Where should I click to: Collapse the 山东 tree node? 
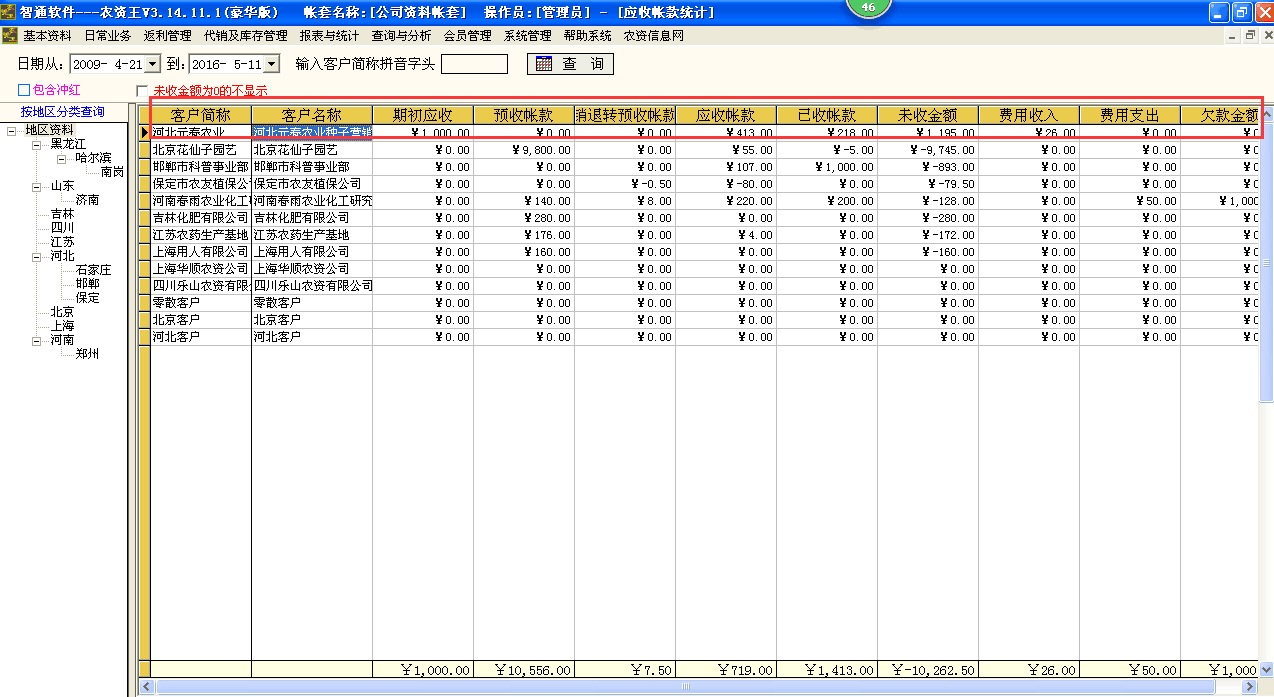tap(36, 186)
